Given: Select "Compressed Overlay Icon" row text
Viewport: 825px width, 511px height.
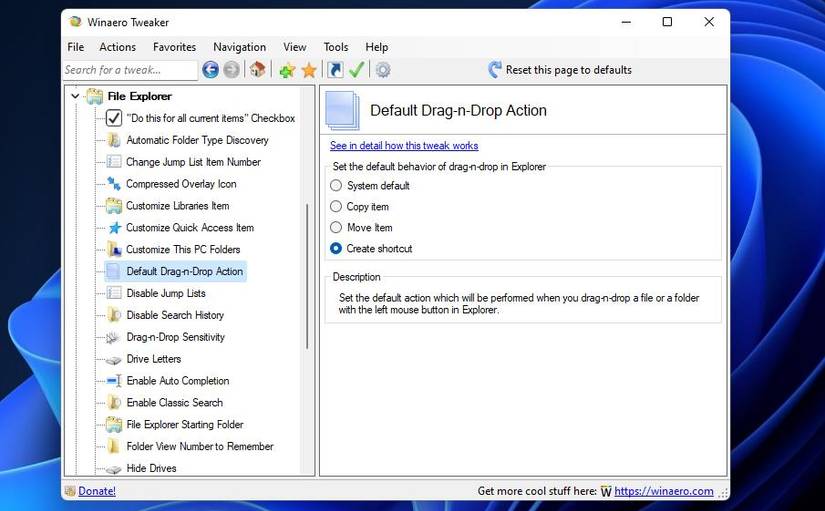Looking at the screenshot, I should coord(181,184).
